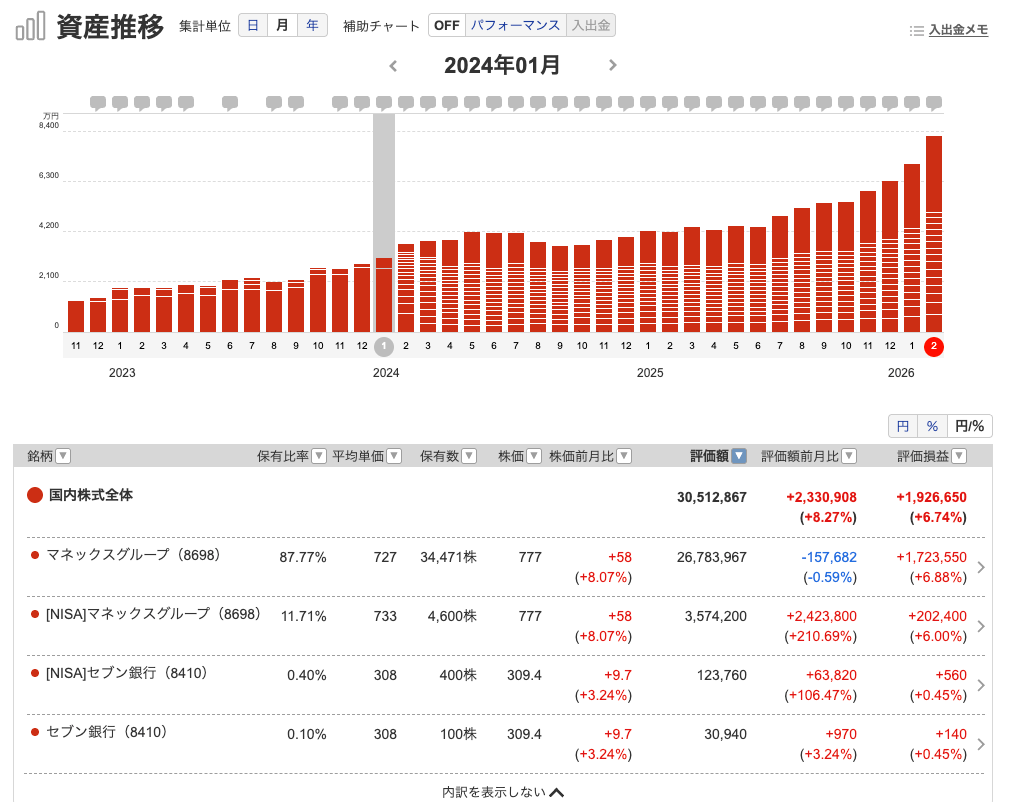Click the red dot beside 国内株式全体
Image resolution: width=1016 pixels, height=802 pixels.
pyautogui.click(x=33, y=494)
